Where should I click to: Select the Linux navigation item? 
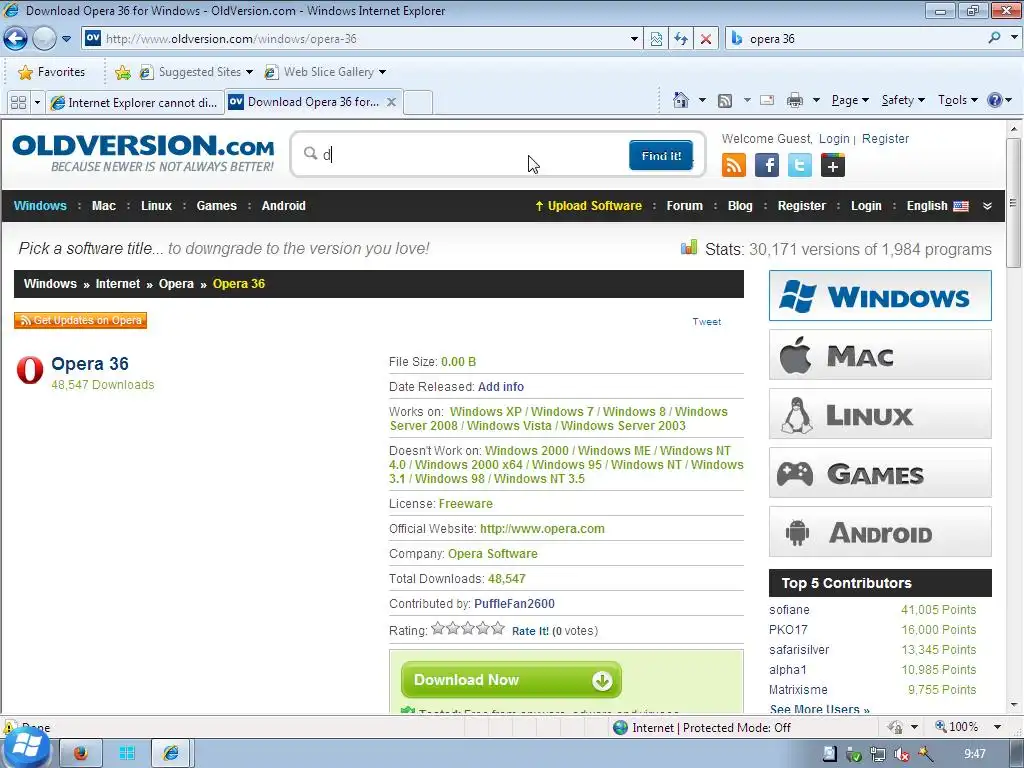156,206
